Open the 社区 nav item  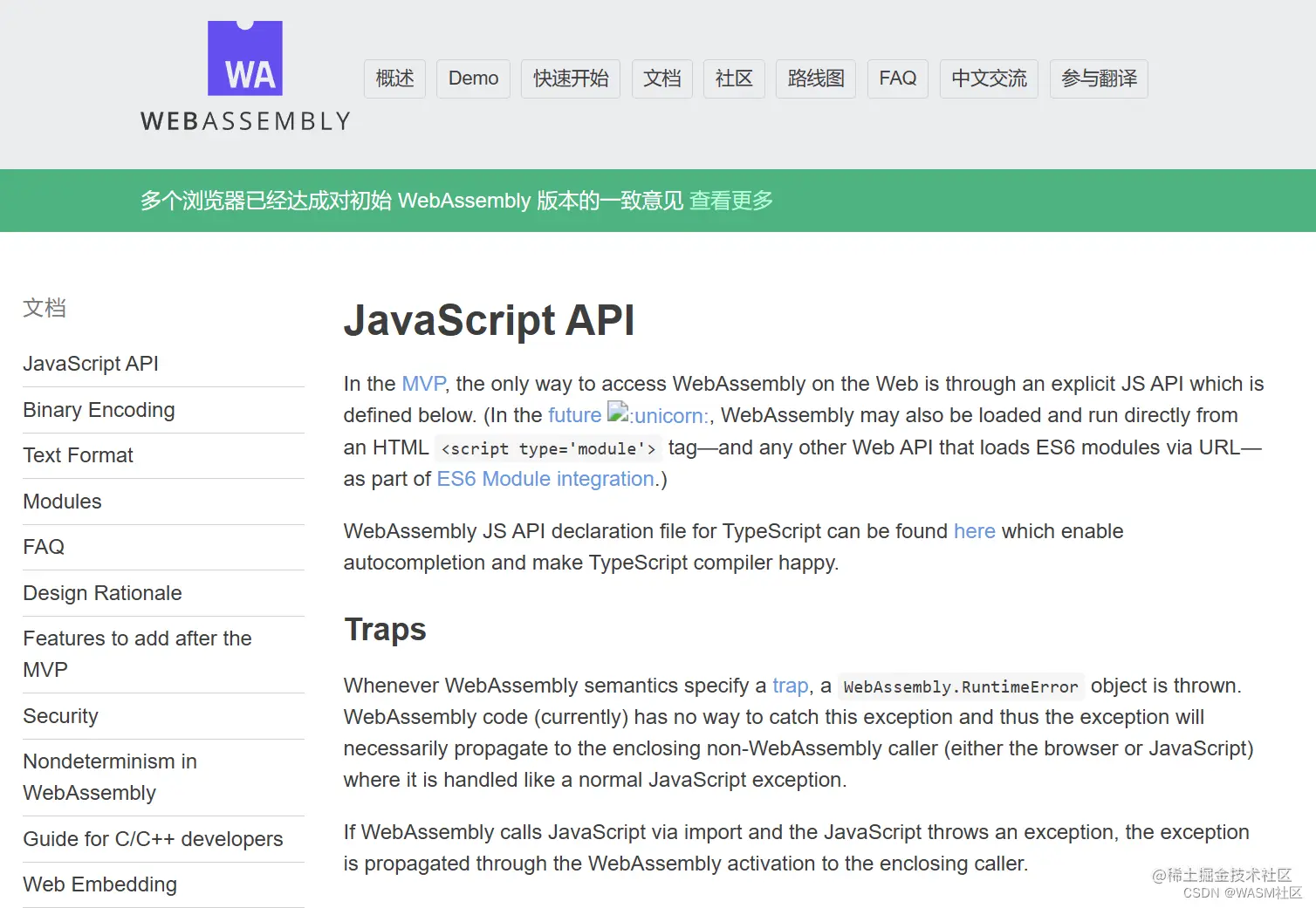pos(734,79)
